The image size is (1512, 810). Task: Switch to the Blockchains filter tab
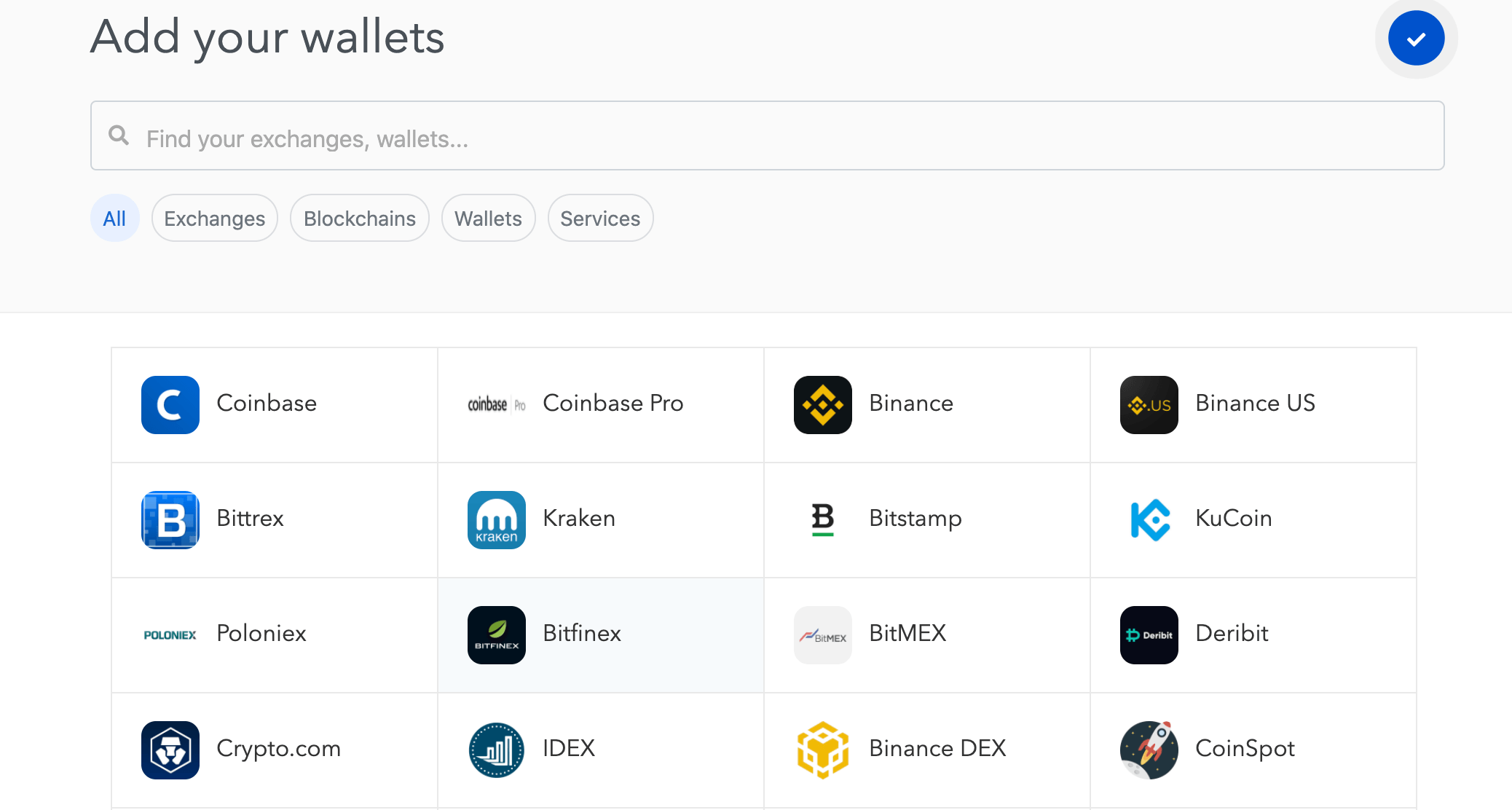(359, 218)
